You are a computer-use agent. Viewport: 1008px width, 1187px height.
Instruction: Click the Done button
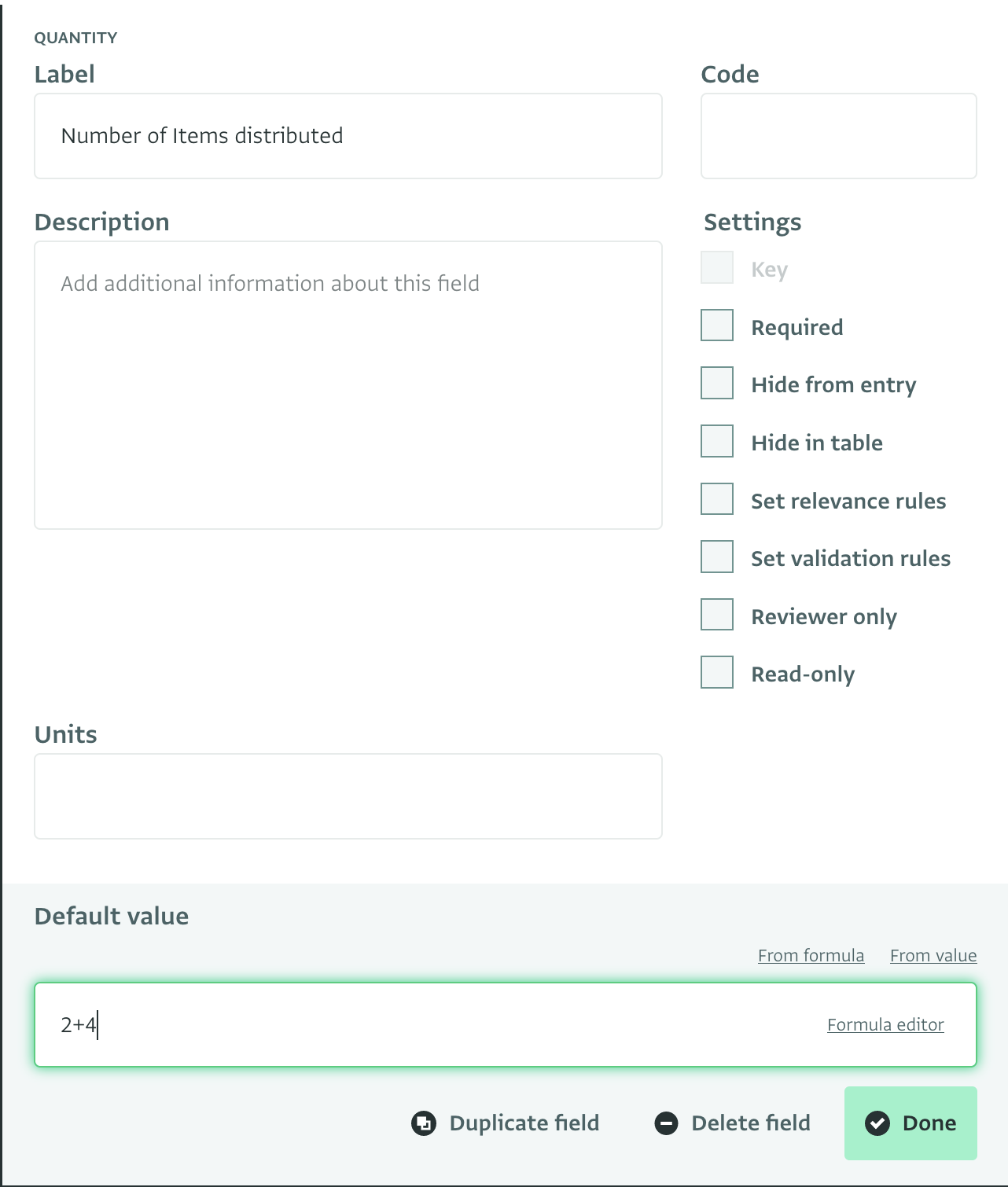click(x=911, y=1123)
